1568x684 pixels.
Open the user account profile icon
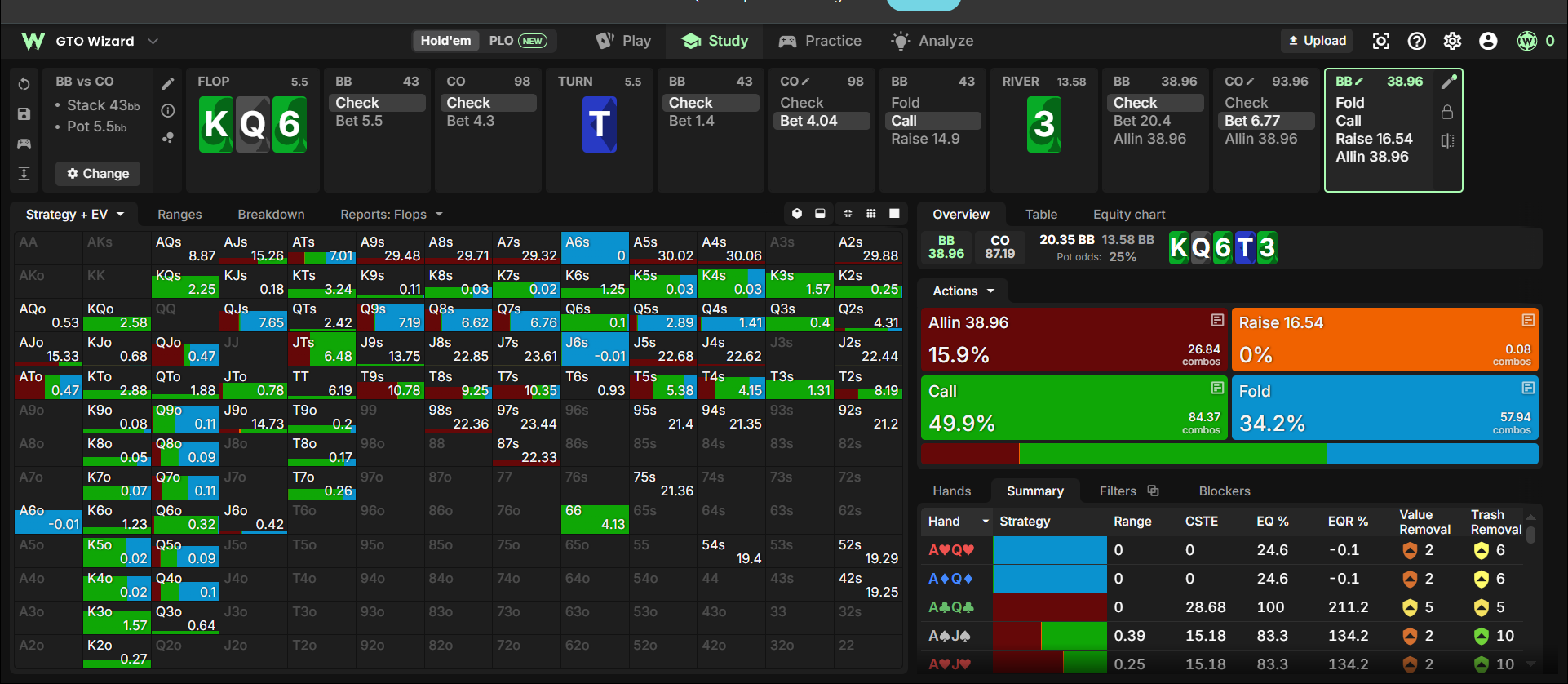(x=1488, y=41)
